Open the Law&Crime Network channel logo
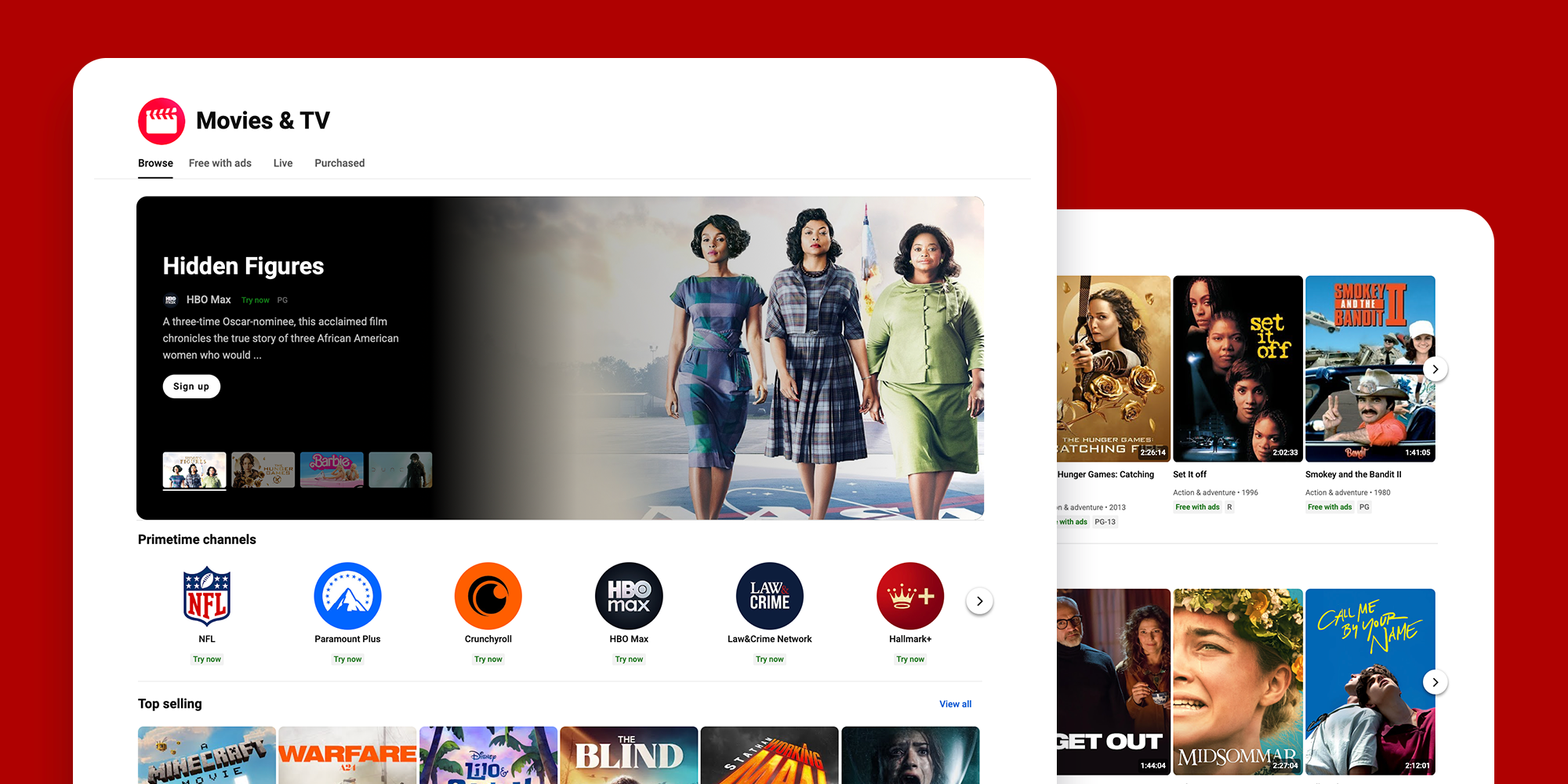The height and width of the screenshot is (784, 1568). click(x=770, y=596)
